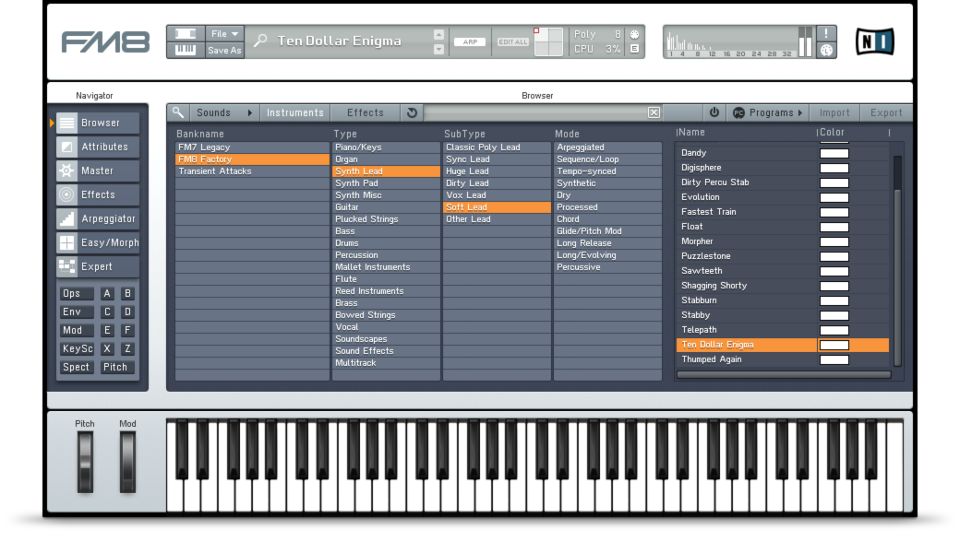
Task: Select the Puzzlestone preset in list
Action: pyautogui.click(x=706, y=256)
